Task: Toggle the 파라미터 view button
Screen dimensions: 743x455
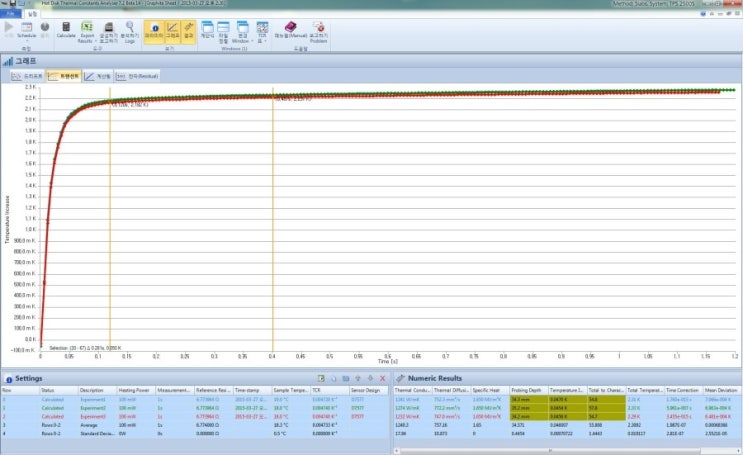Action: [154, 30]
